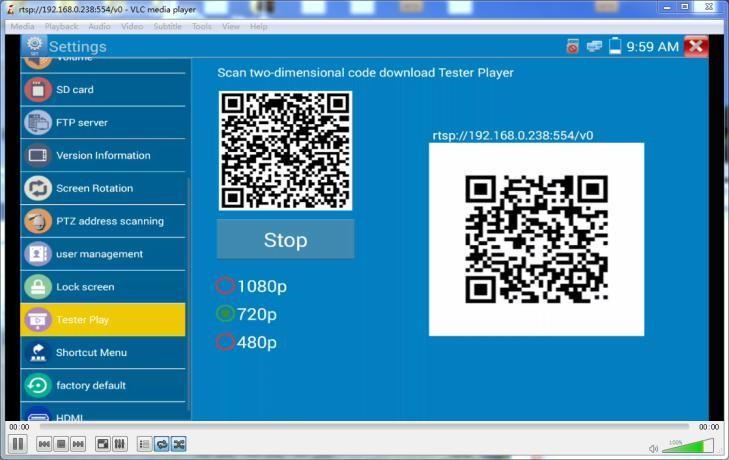Viewport: 729px width, 460px height.
Task: Select the 1080p resolution option
Action: 252,286
